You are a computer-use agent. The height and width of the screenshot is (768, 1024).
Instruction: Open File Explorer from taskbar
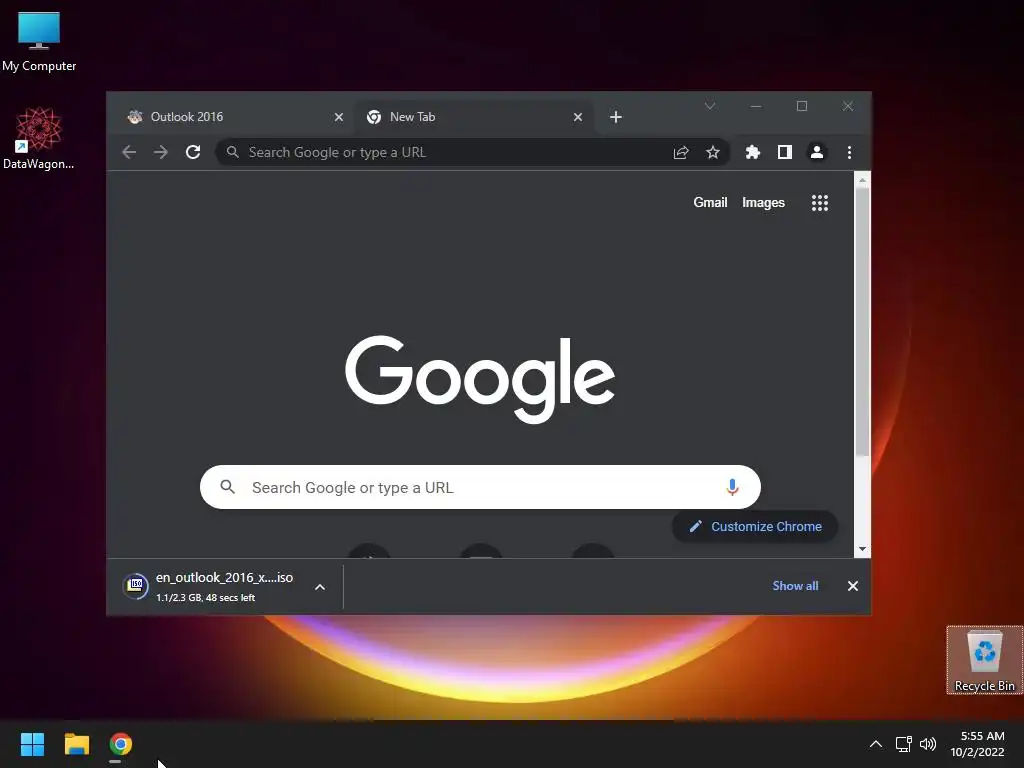click(76, 744)
